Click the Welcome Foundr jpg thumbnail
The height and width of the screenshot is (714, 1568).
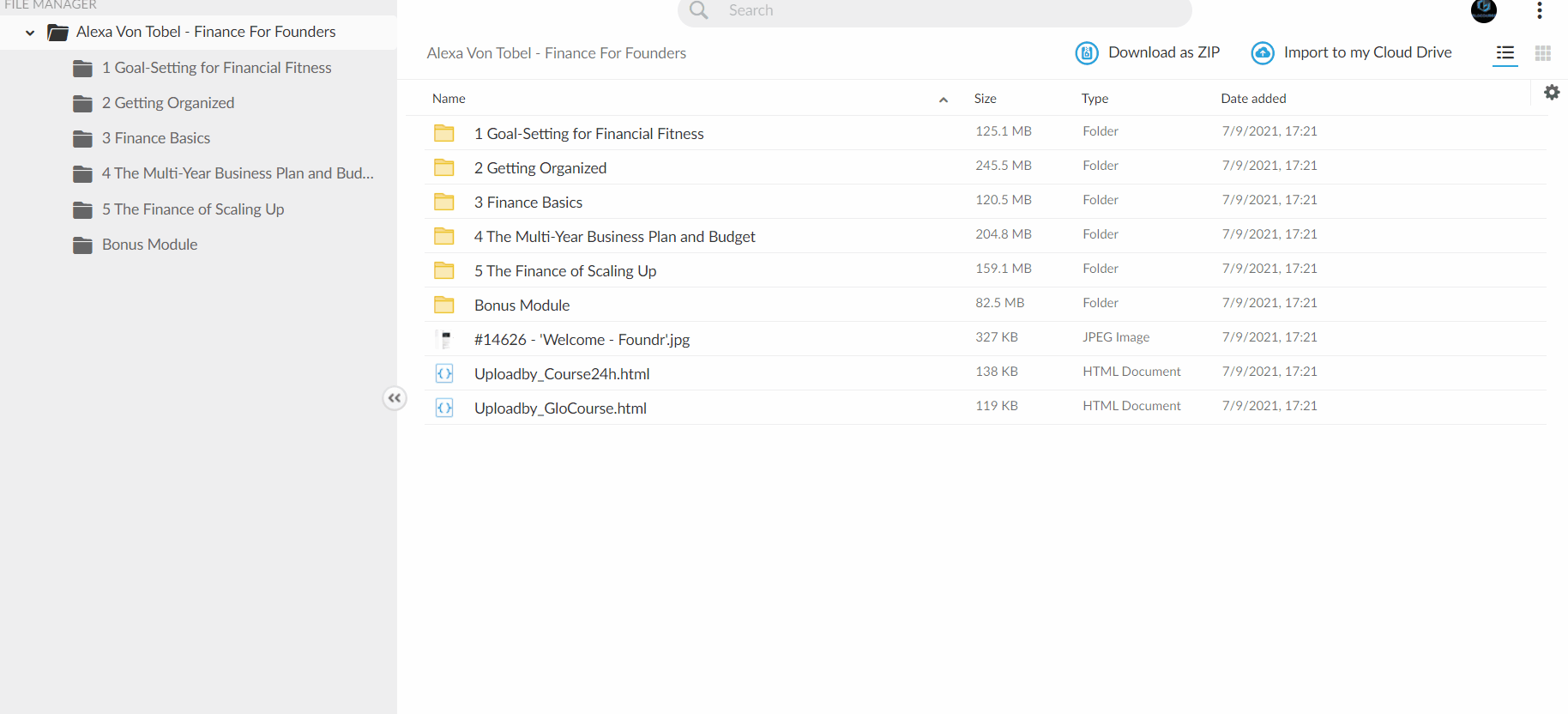[x=444, y=340]
